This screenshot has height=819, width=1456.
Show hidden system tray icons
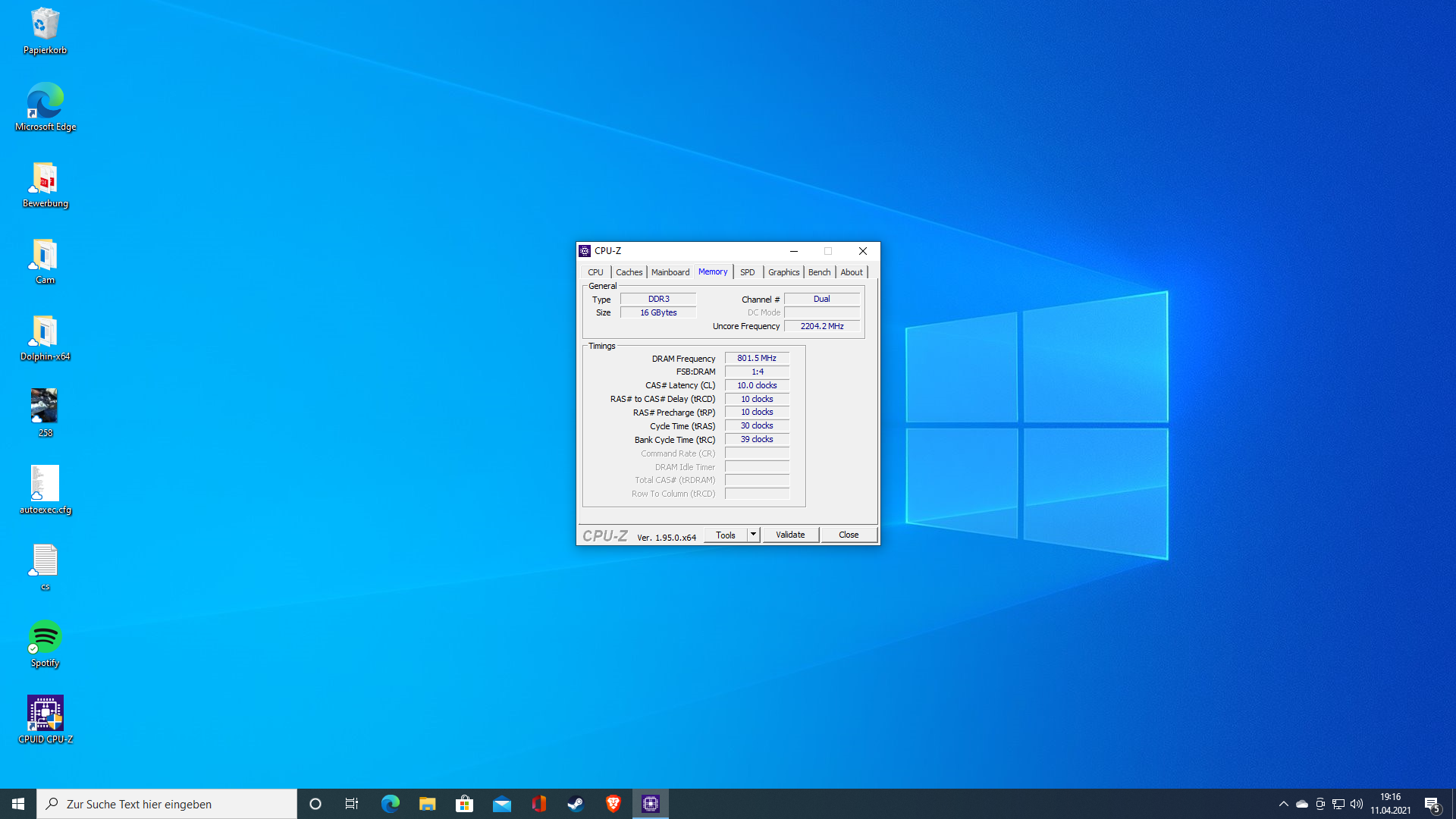click(1283, 804)
